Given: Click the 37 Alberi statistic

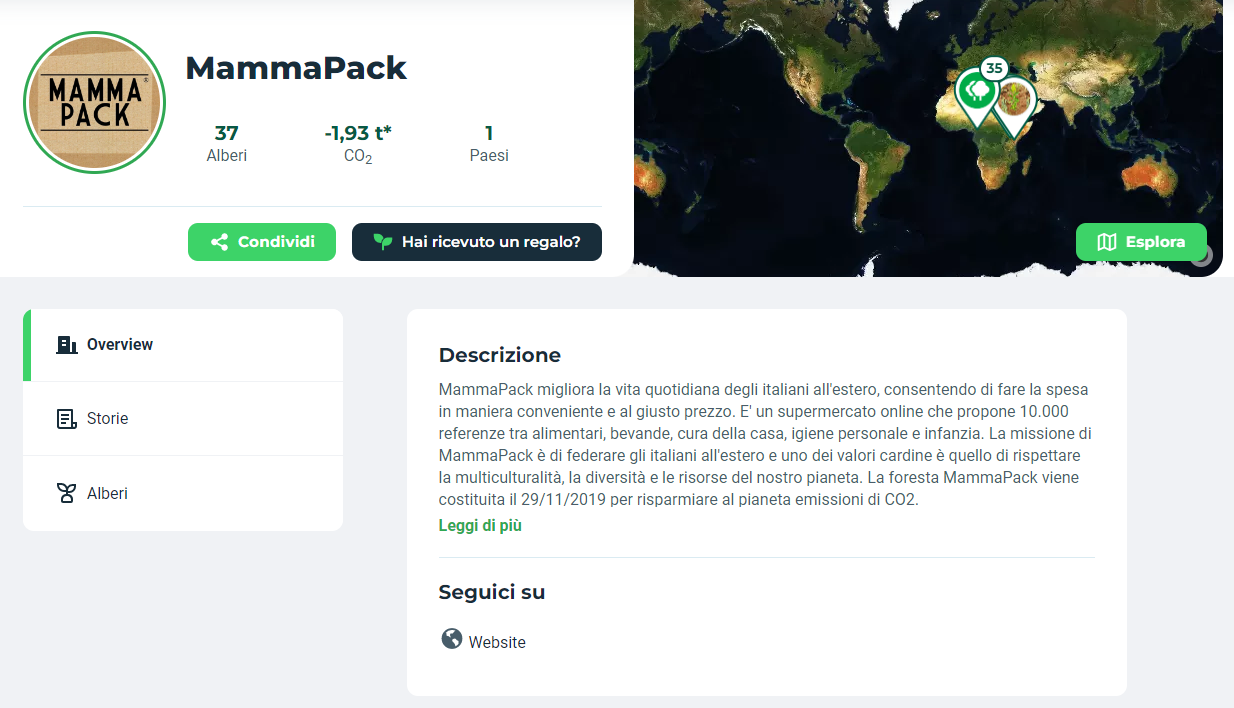Looking at the screenshot, I should [x=227, y=144].
